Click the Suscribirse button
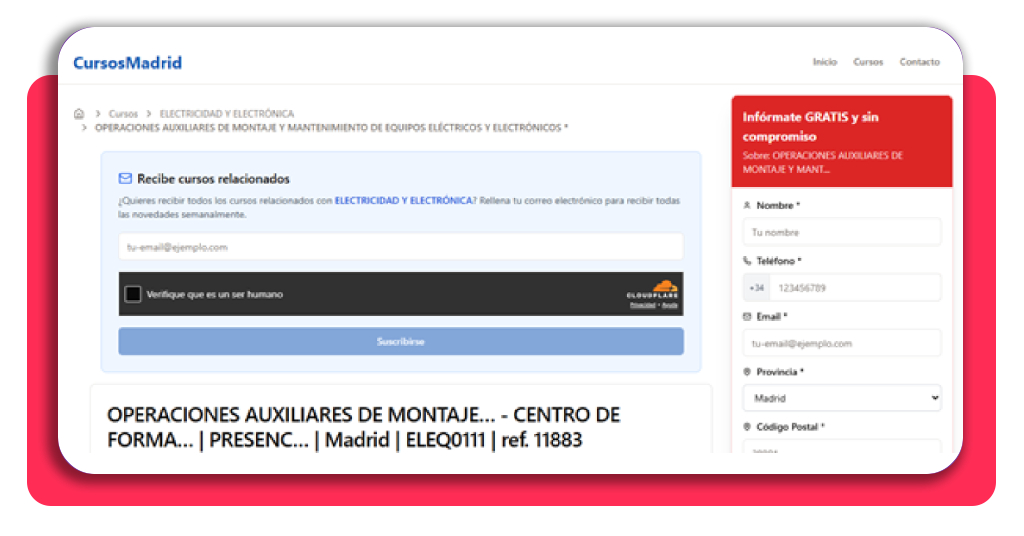 (401, 341)
